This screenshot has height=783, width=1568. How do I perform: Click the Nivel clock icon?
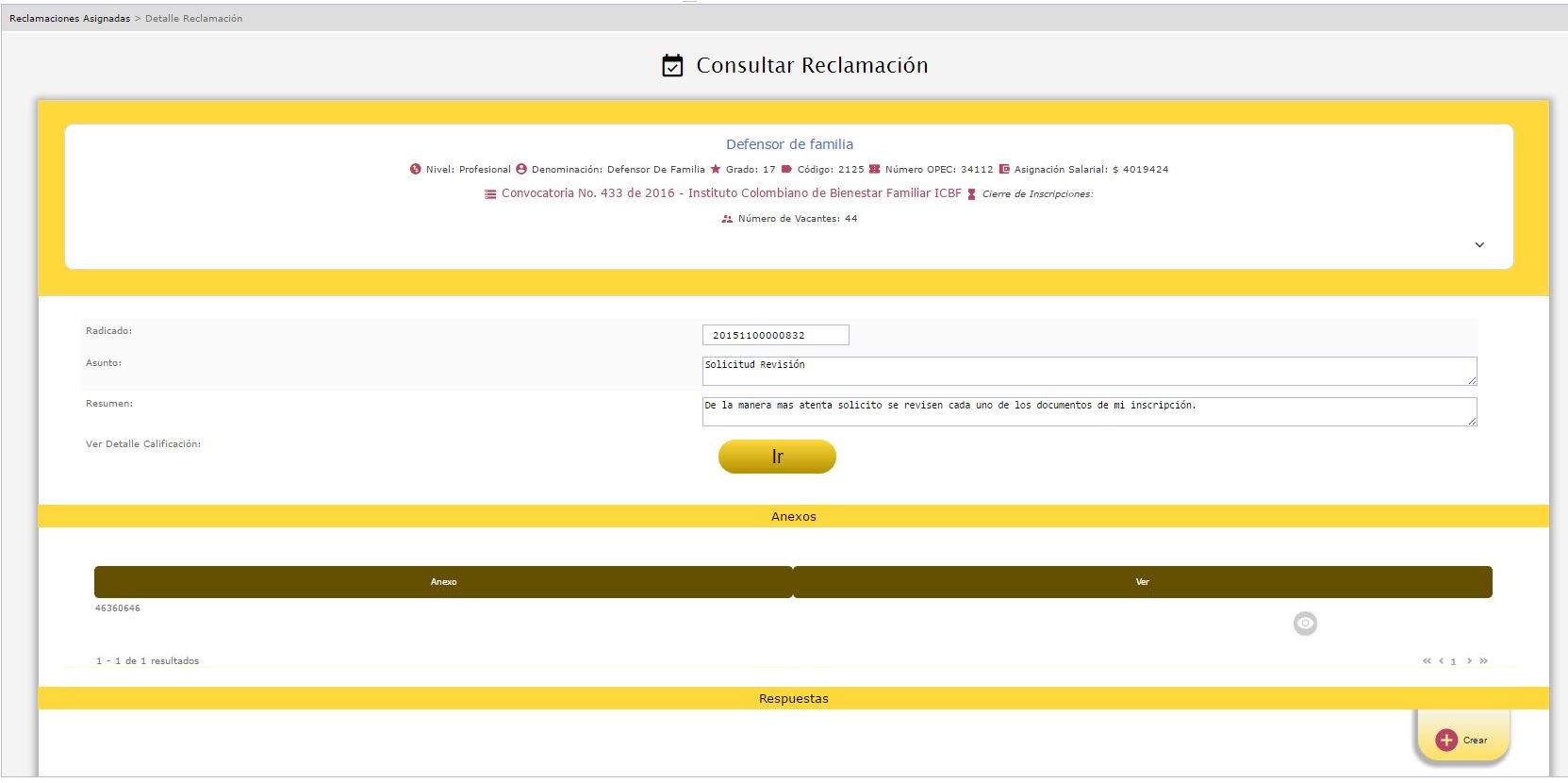pyautogui.click(x=415, y=170)
